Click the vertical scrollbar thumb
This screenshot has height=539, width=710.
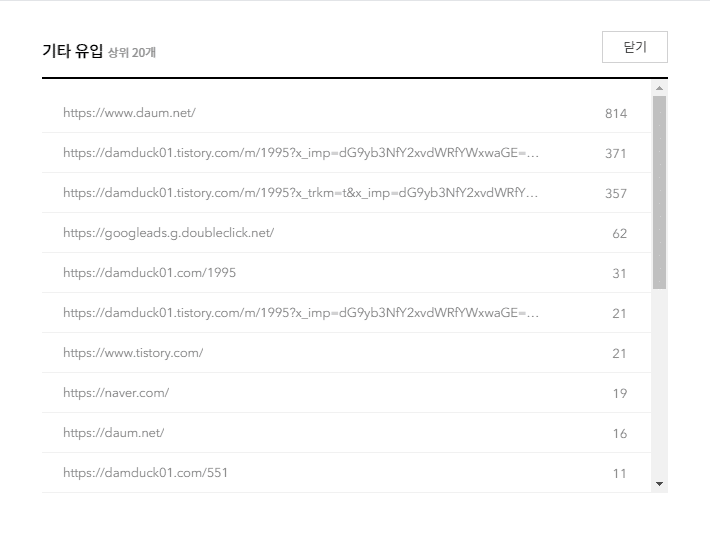(x=659, y=192)
